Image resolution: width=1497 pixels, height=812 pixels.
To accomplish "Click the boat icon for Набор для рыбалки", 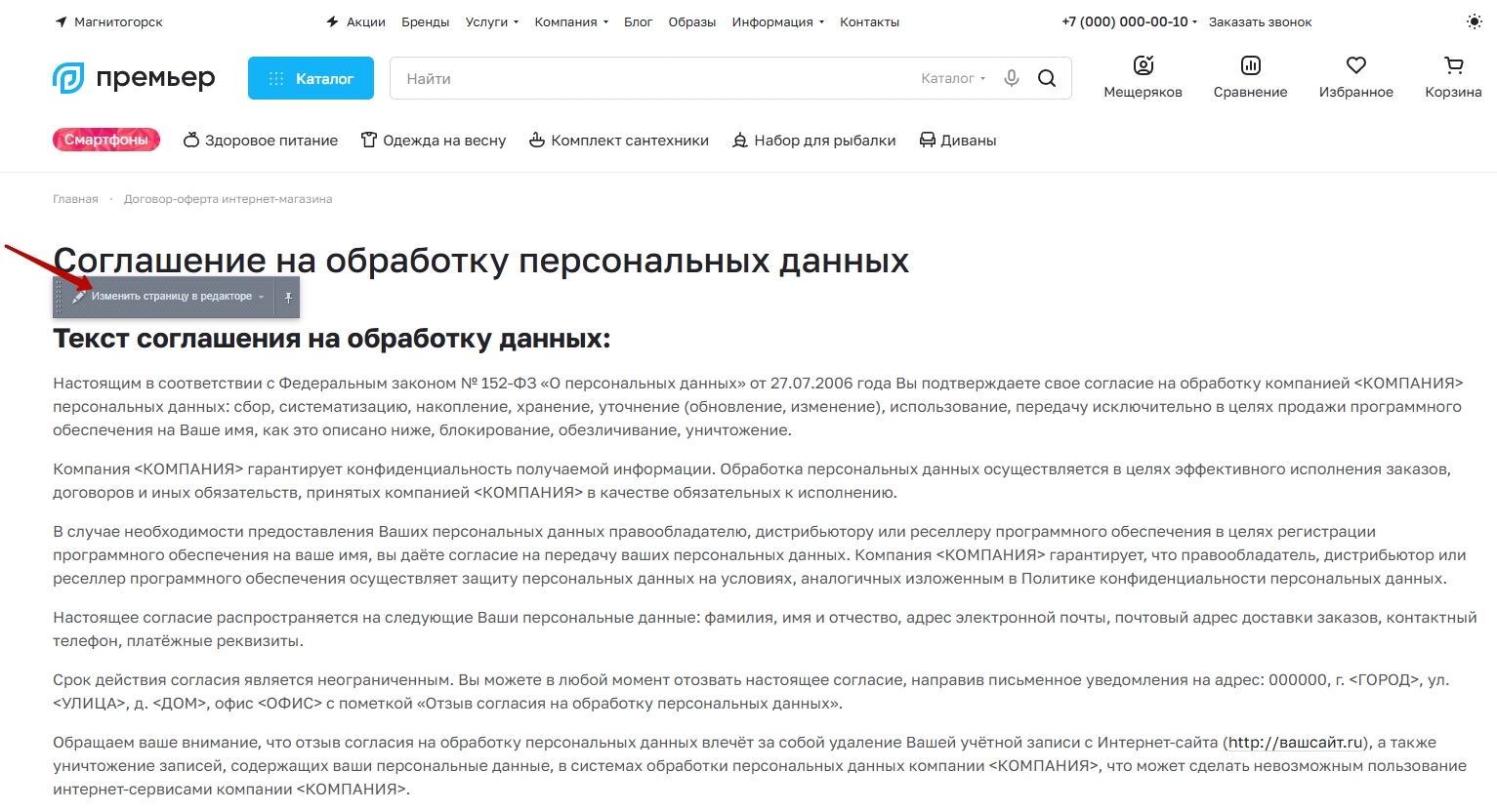I will pos(740,140).
